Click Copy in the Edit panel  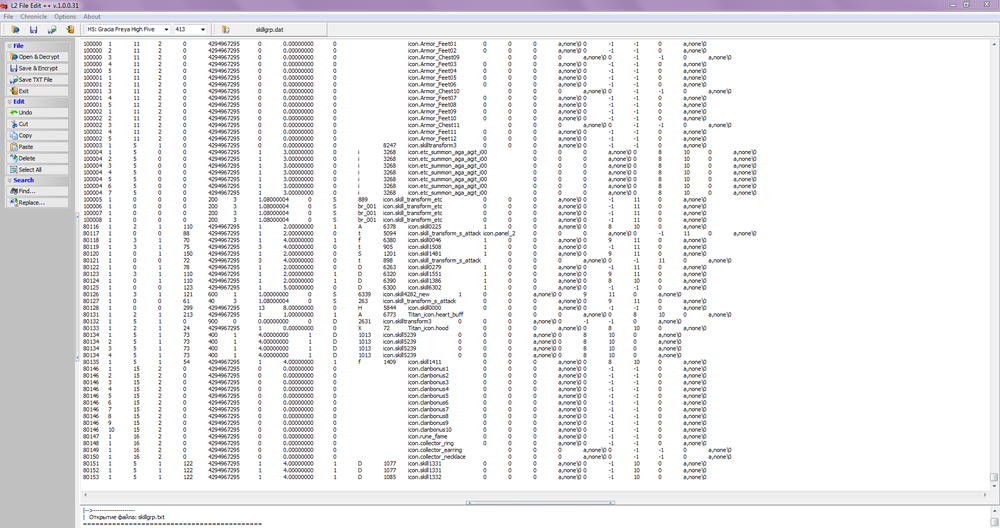[25, 135]
